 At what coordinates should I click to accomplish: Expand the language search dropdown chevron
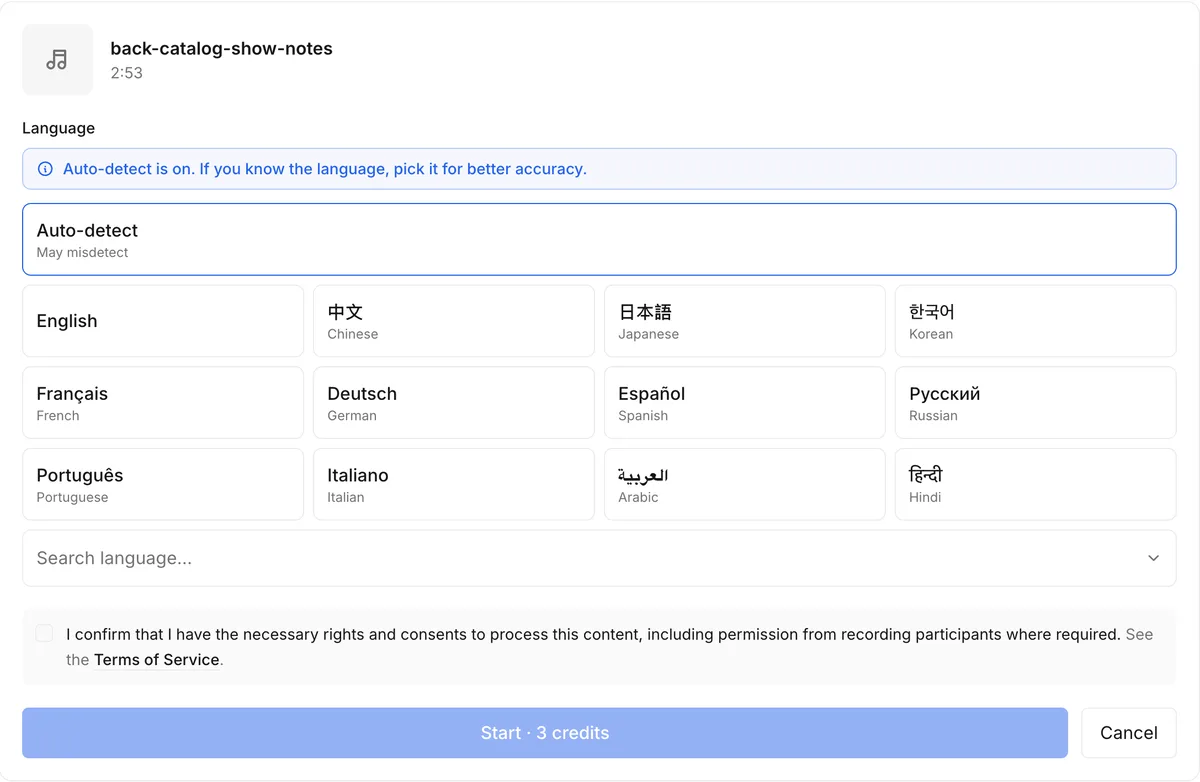1153,558
